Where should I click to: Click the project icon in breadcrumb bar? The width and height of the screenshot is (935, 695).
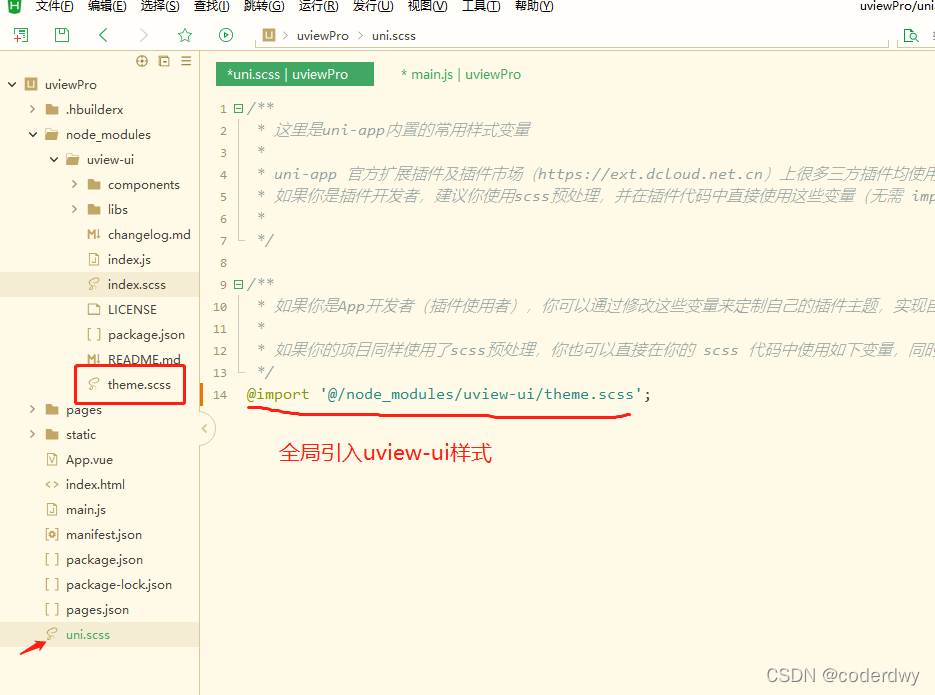point(269,35)
